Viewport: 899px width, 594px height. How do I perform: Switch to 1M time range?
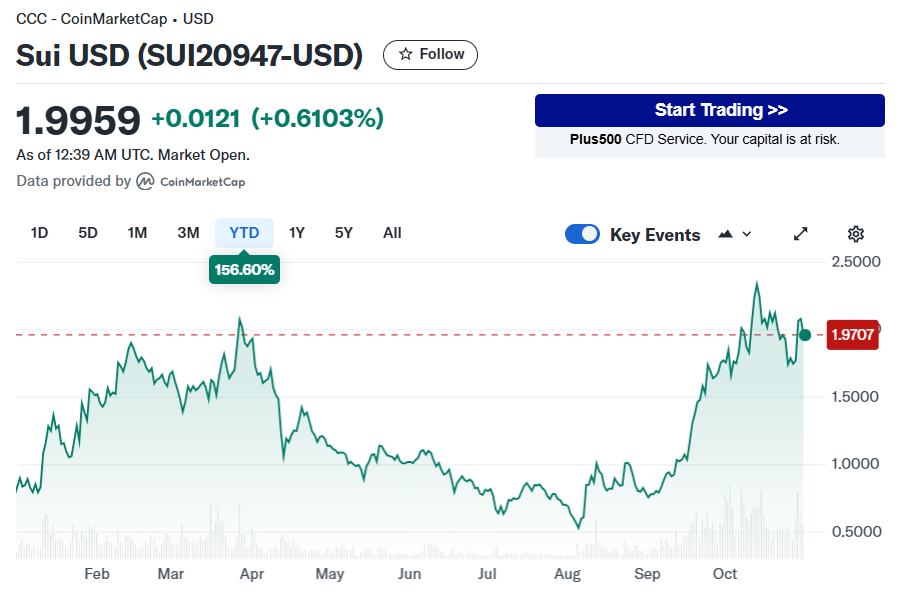[x=137, y=233]
